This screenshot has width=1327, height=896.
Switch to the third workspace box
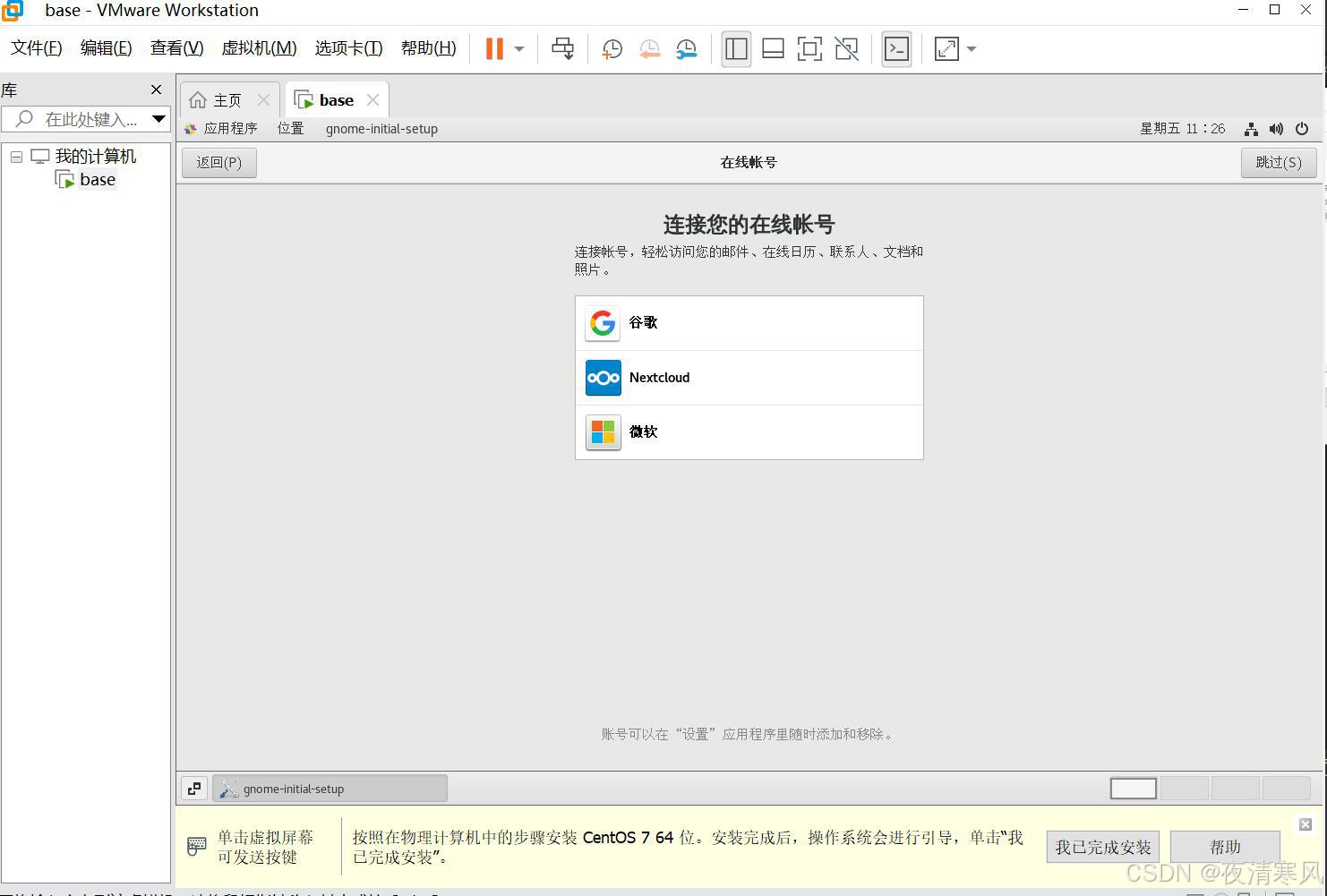pyautogui.click(x=1236, y=789)
